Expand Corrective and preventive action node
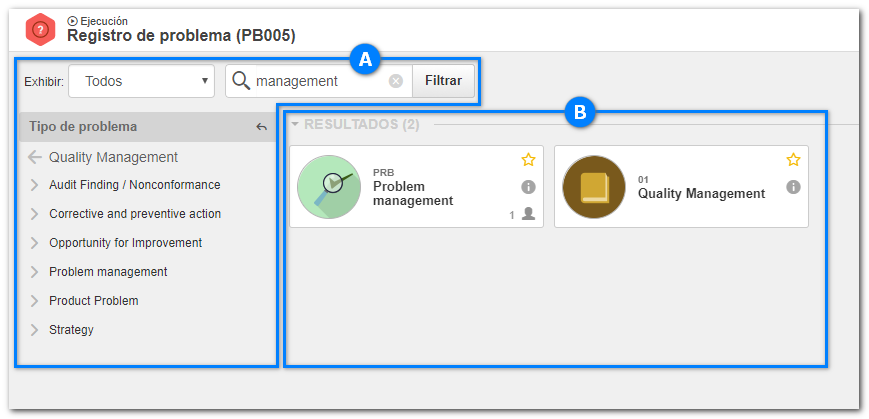869x419 pixels. pos(34,214)
